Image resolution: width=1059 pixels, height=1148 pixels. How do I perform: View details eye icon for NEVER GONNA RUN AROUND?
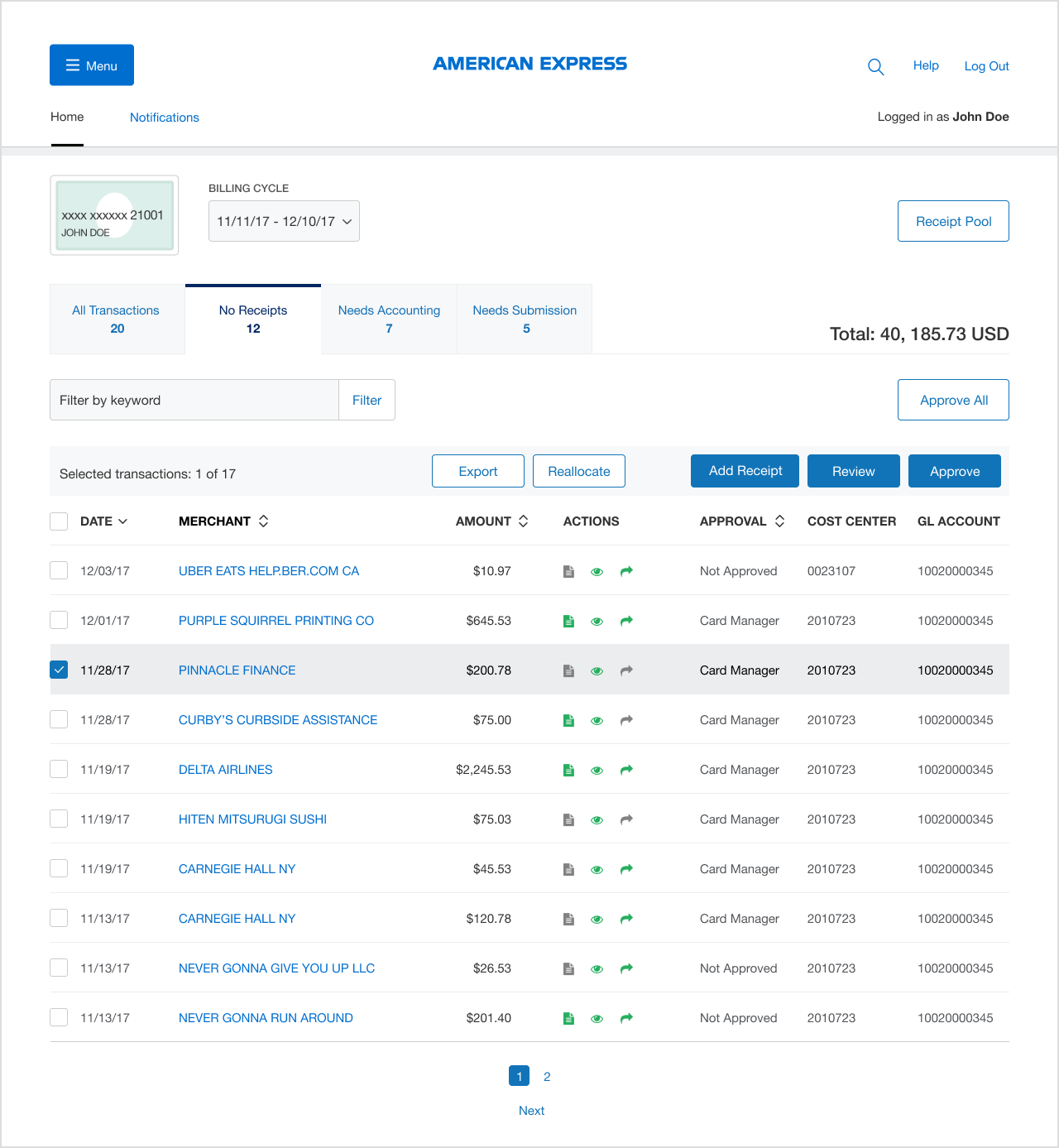point(597,1019)
